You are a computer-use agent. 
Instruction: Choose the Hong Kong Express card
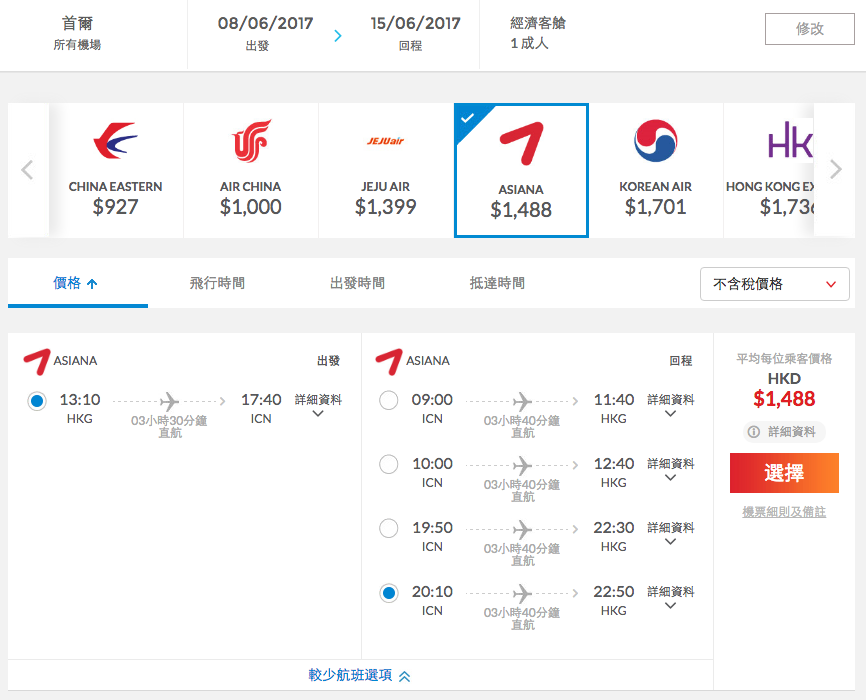point(769,170)
